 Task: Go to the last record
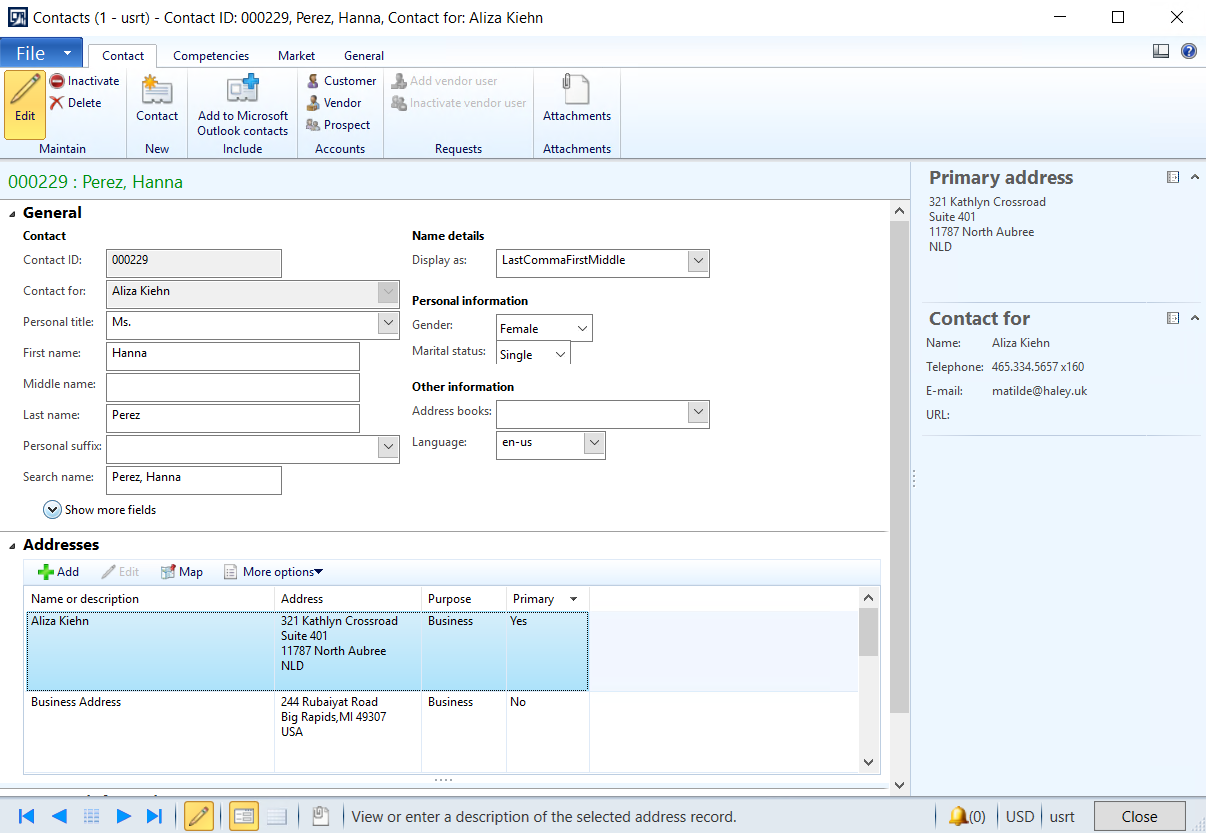click(154, 816)
